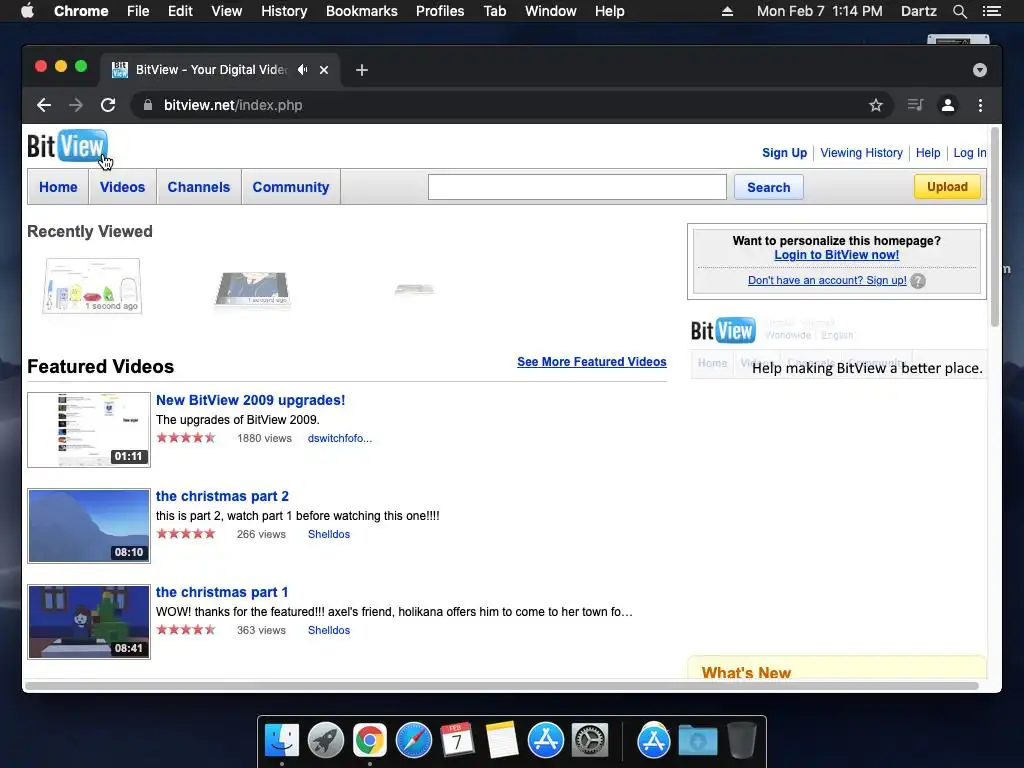Bookmark this page with the star icon
The width and height of the screenshot is (1024, 768).
tap(876, 105)
